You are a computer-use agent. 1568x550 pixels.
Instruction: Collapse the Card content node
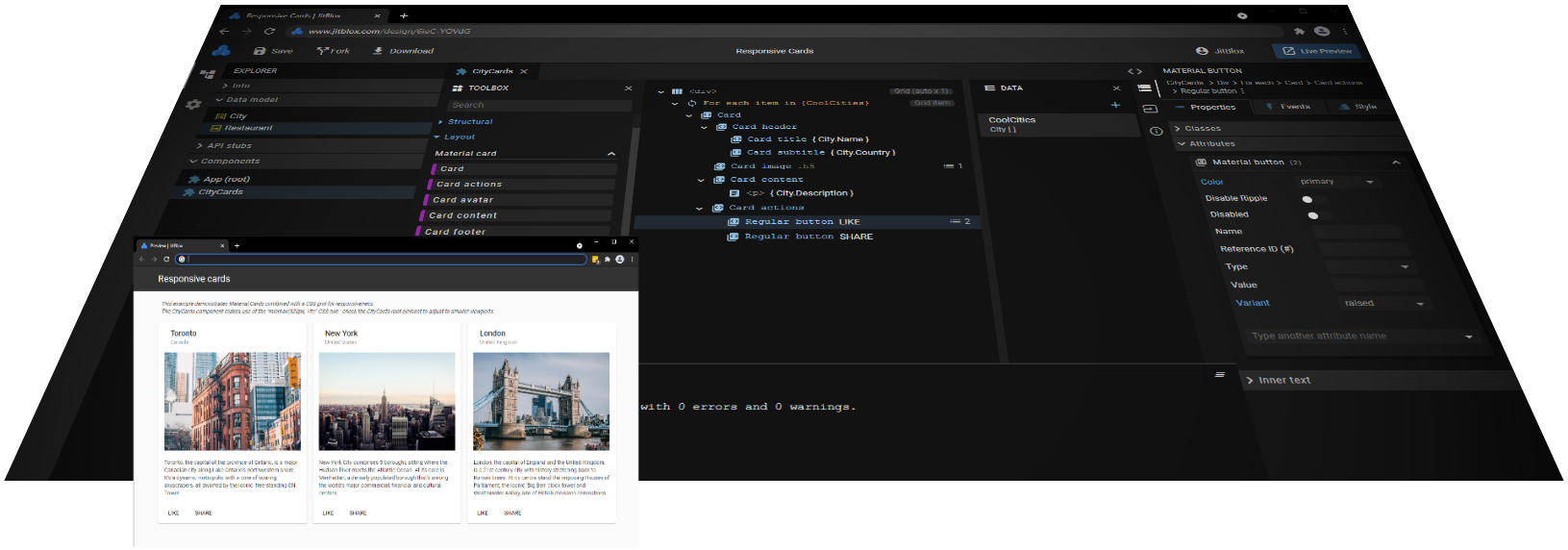[x=701, y=180]
